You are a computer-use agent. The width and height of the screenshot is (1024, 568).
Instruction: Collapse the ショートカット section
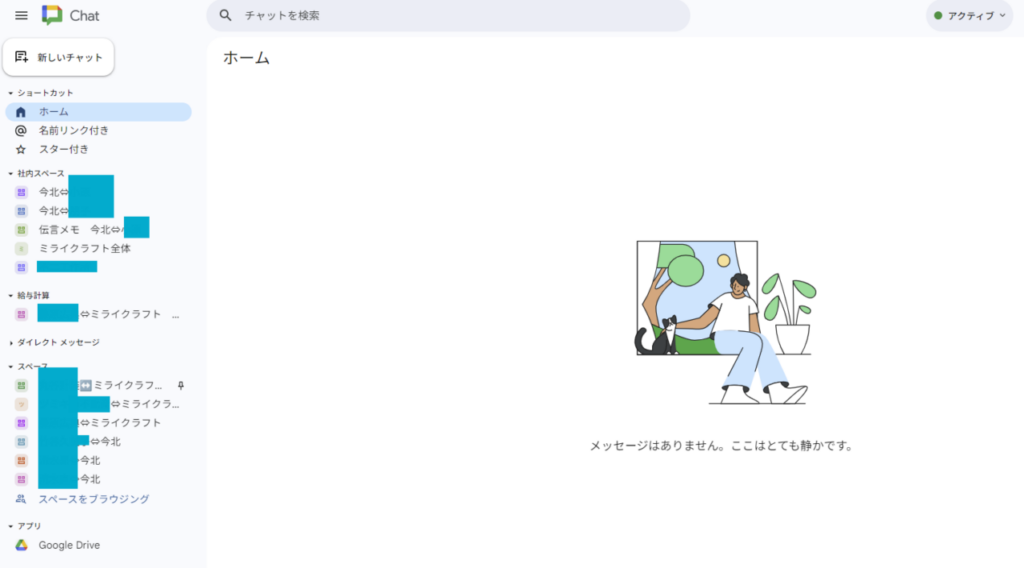coord(10,93)
